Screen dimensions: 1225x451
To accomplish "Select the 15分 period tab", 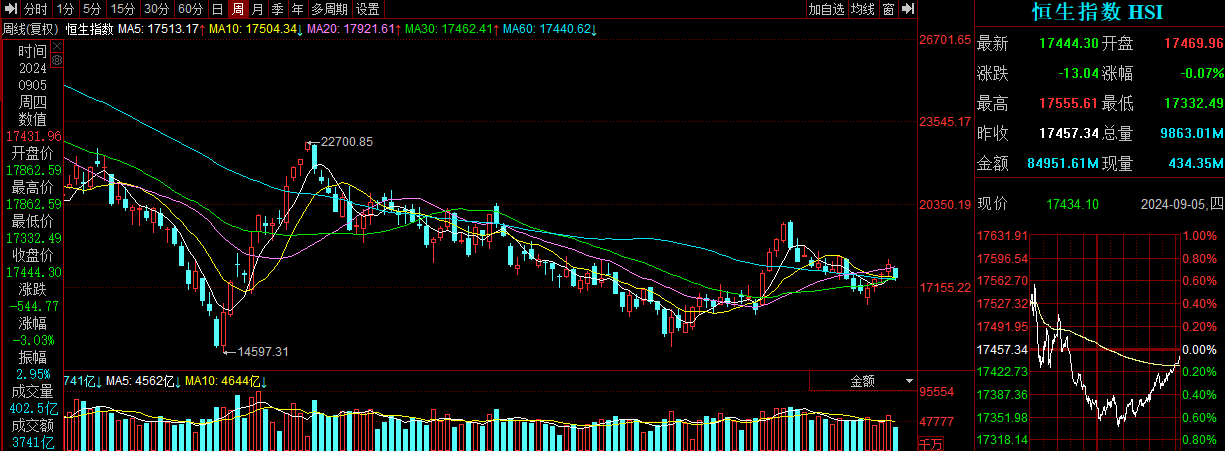I will tap(122, 9).
